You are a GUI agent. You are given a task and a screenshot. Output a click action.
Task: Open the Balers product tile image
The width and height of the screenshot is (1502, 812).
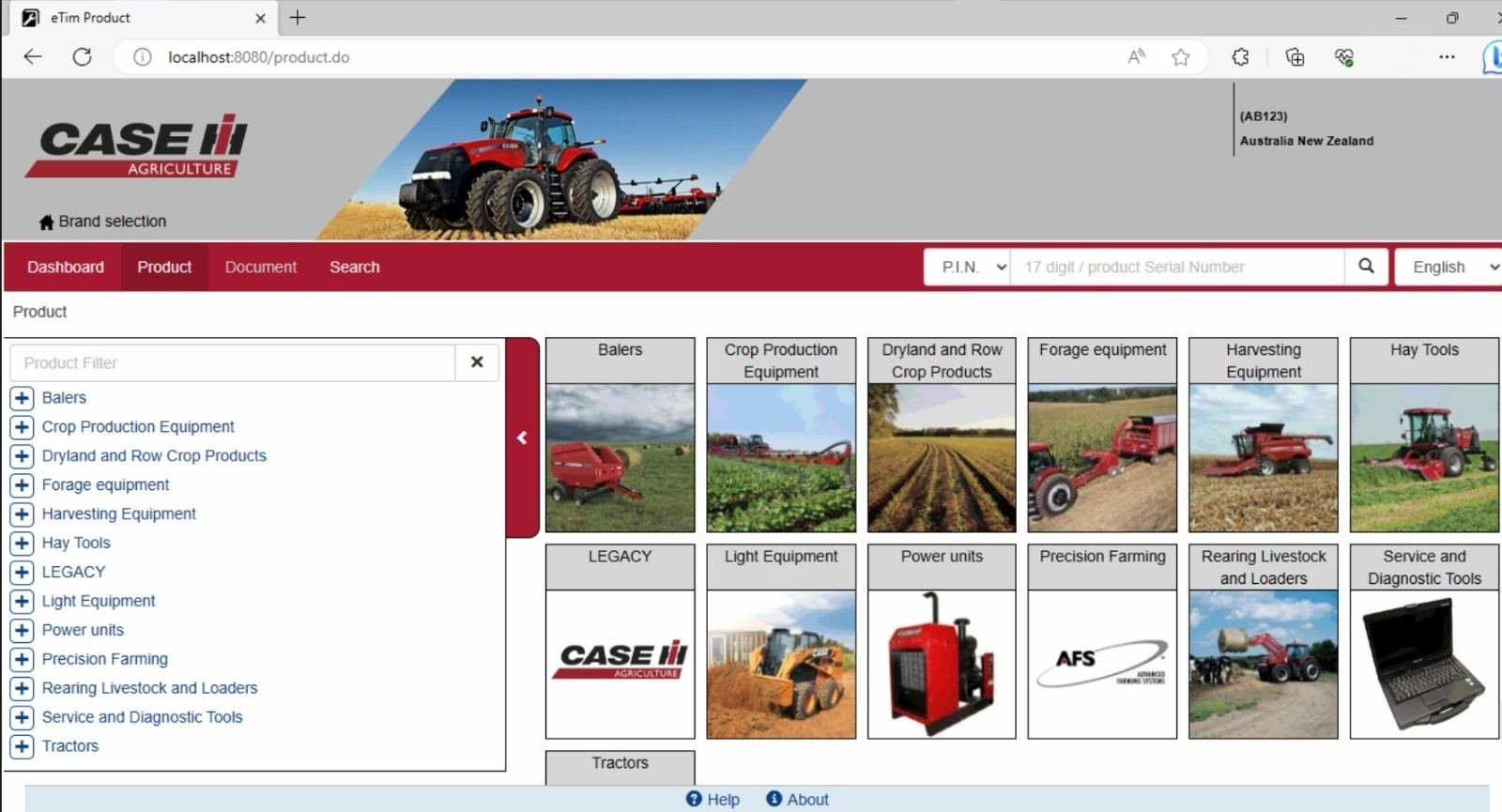tap(621, 458)
